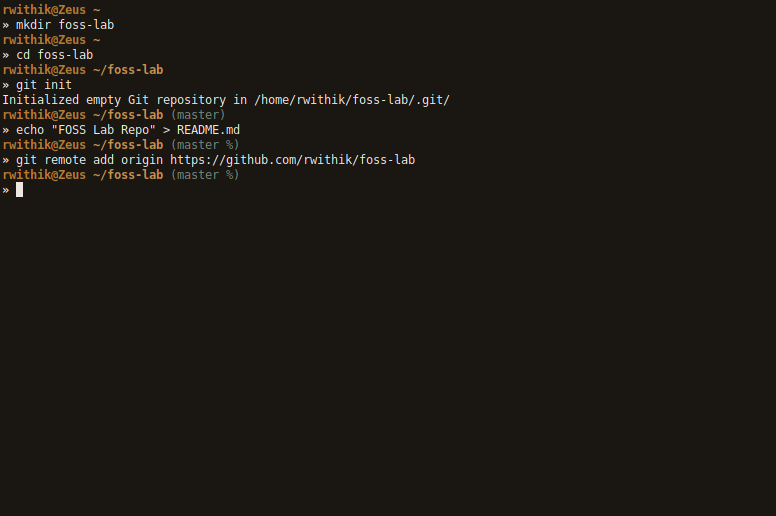Click the » symbol before mkdir

coord(6,25)
